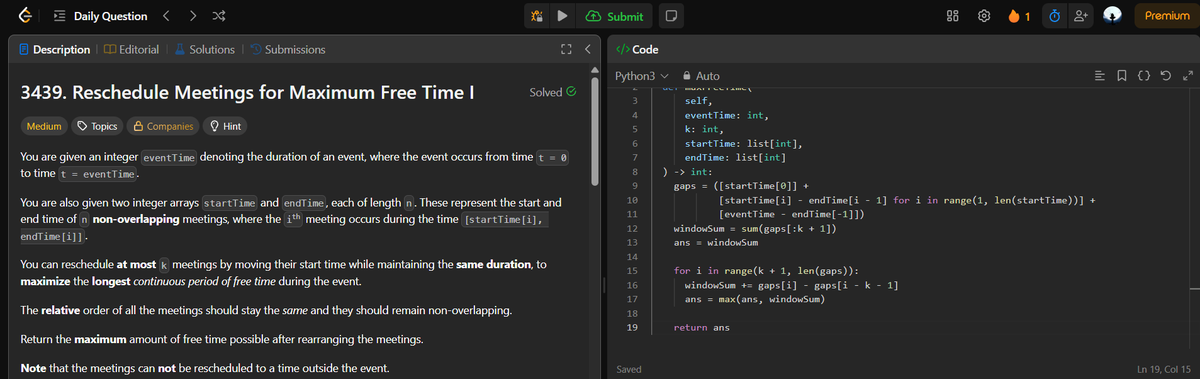
Task: Switch to the Editorial tab
Action: [130, 49]
